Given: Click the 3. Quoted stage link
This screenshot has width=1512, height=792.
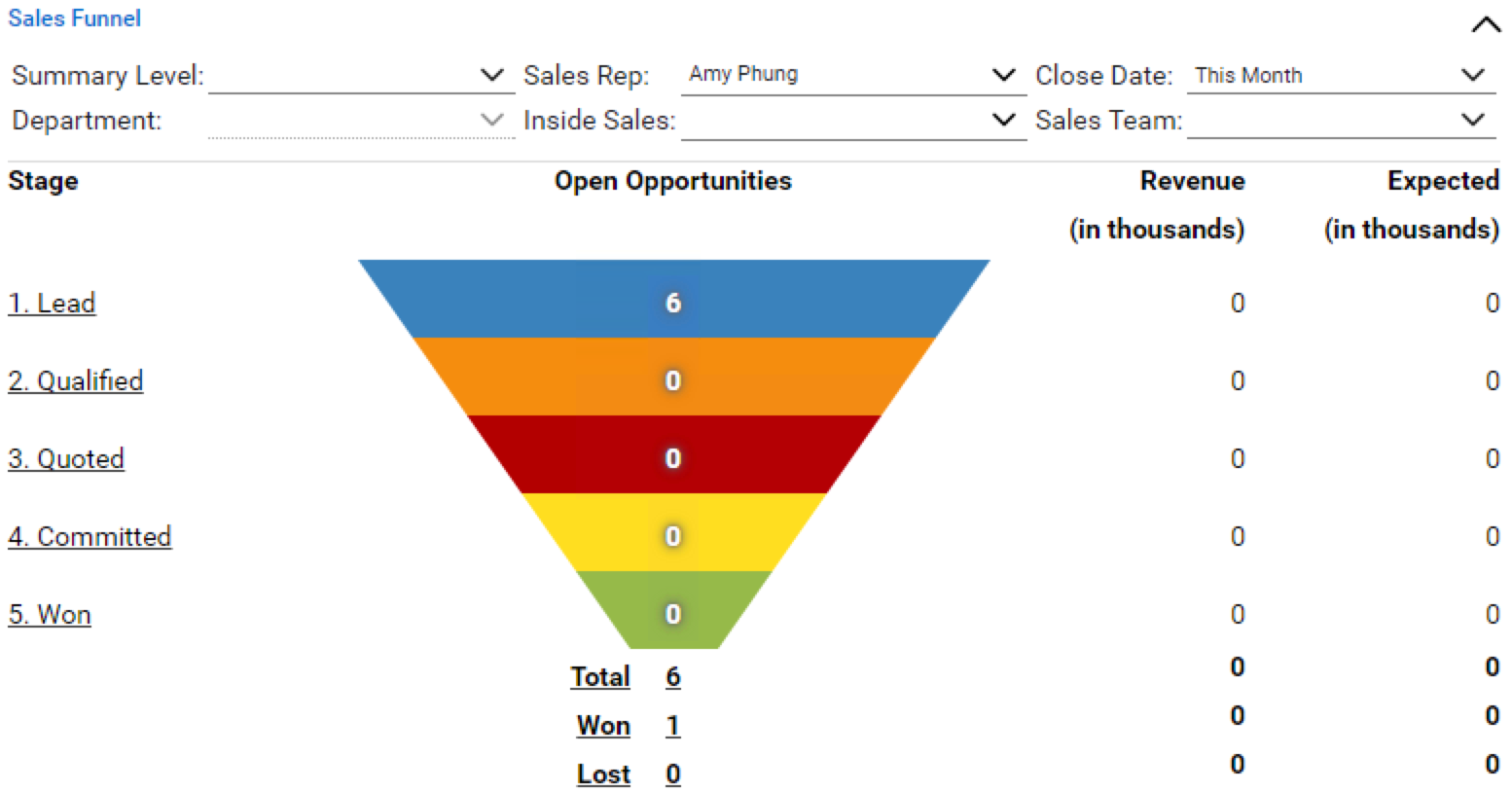Looking at the screenshot, I should (x=66, y=459).
